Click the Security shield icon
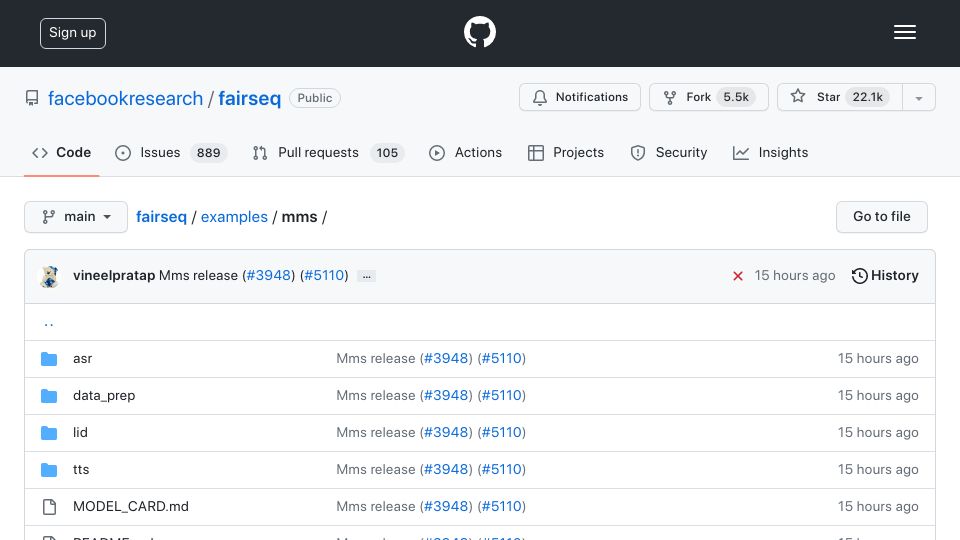The width and height of the screenshot is (960, 540). pos(638,153)
